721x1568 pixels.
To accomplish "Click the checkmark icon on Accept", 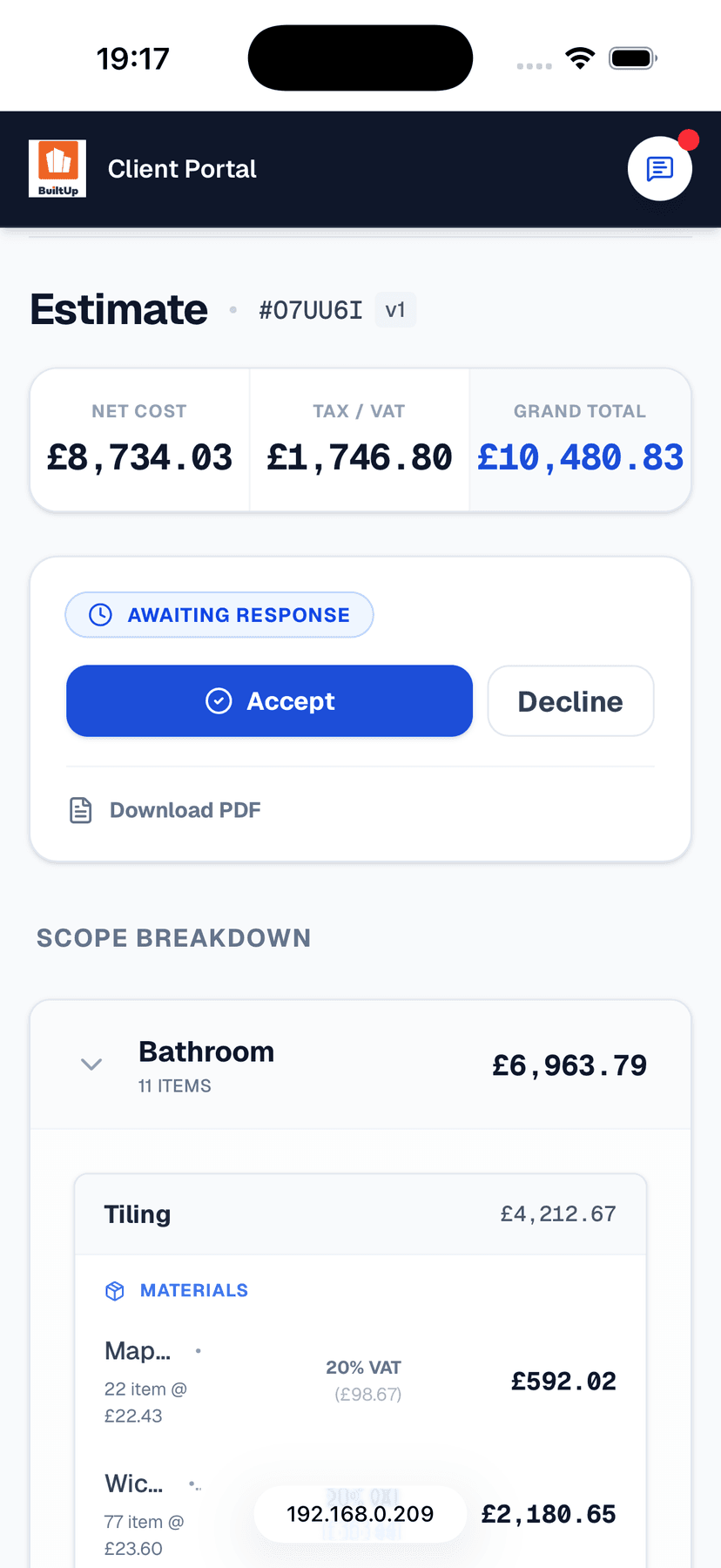I will tap(219, 701).
